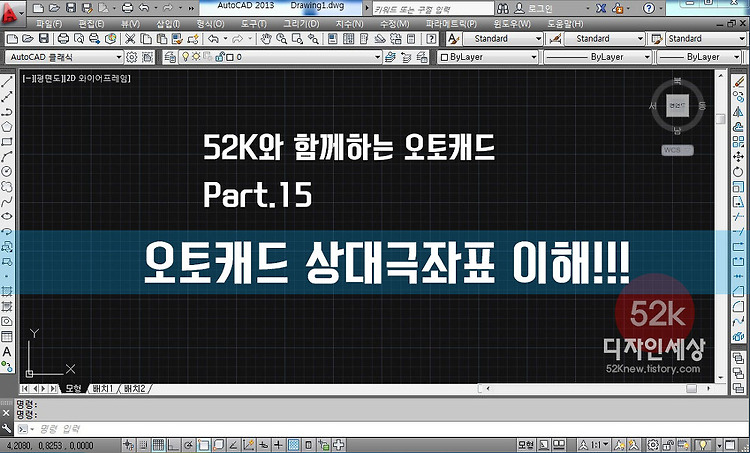Viewport: 750px width, 453px height.
Task: Toggle Snap Mode in the status bar
Action: pos(143,445)
